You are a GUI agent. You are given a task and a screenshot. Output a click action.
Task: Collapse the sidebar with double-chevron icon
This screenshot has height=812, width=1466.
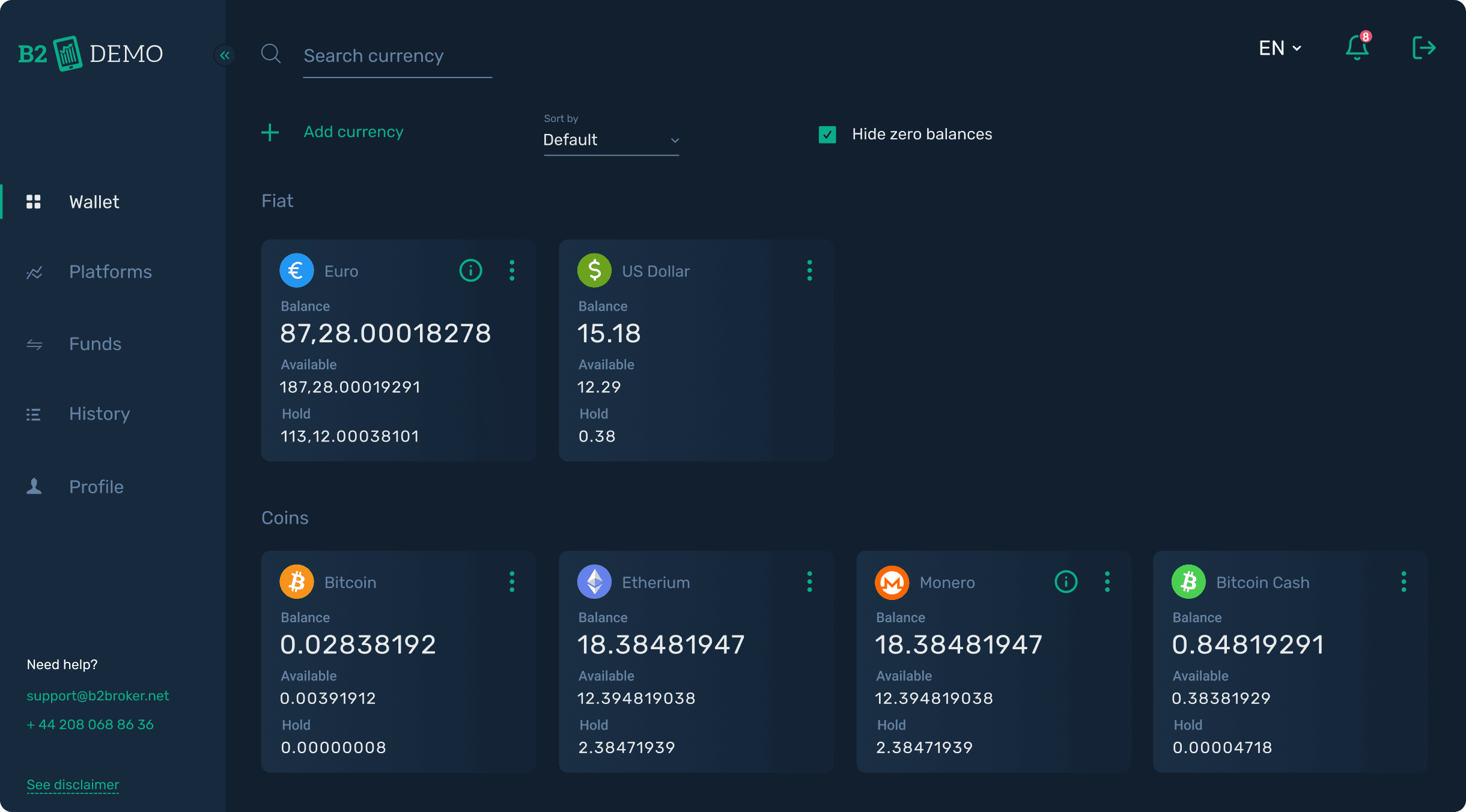coord(225,55)
